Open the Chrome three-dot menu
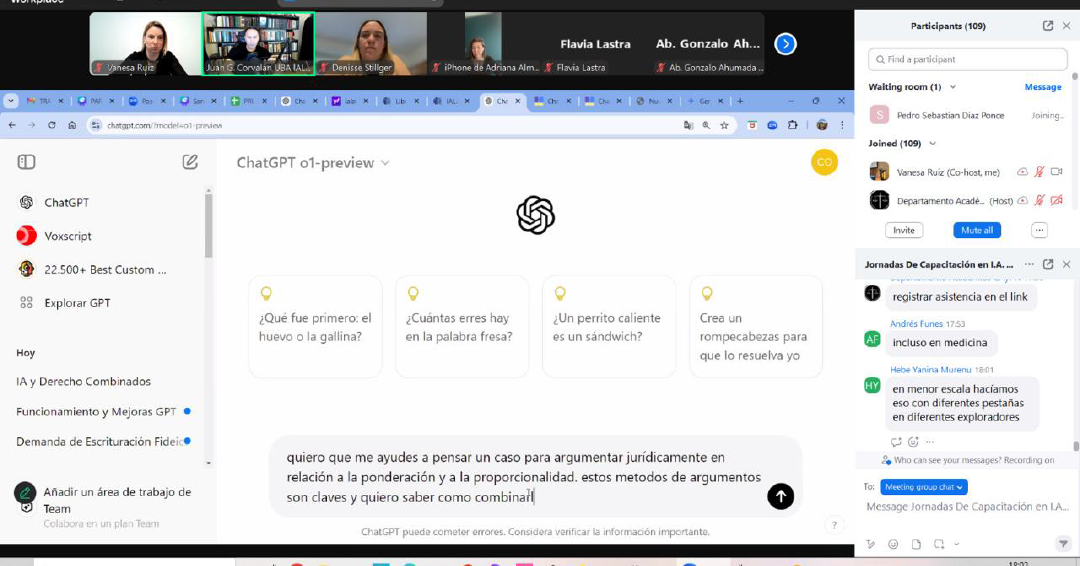Image resolution: width=1080 pixels, height=566 pixels. click(x=842, y=125)
